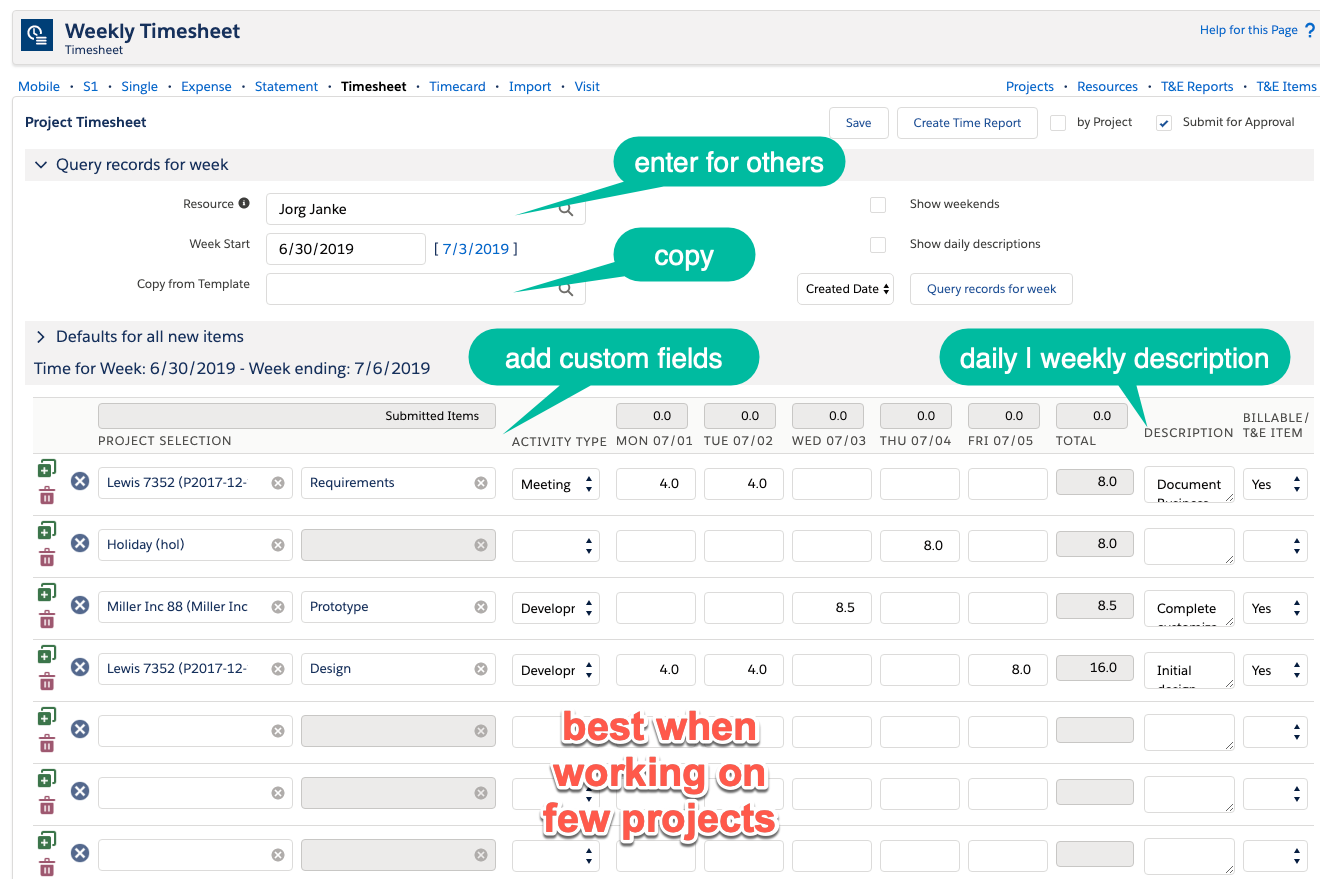Click Create Time Report
1320x879 pixels.
click(x=966, y=122)
